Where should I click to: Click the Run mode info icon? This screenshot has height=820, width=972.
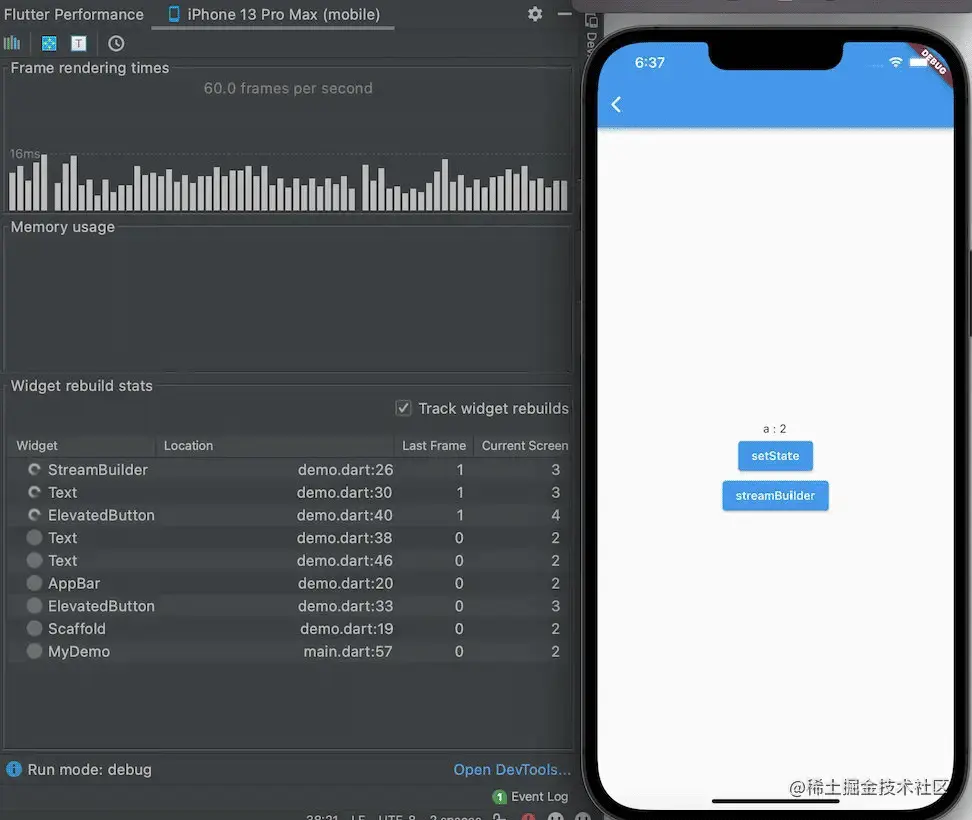click(14, 769)
